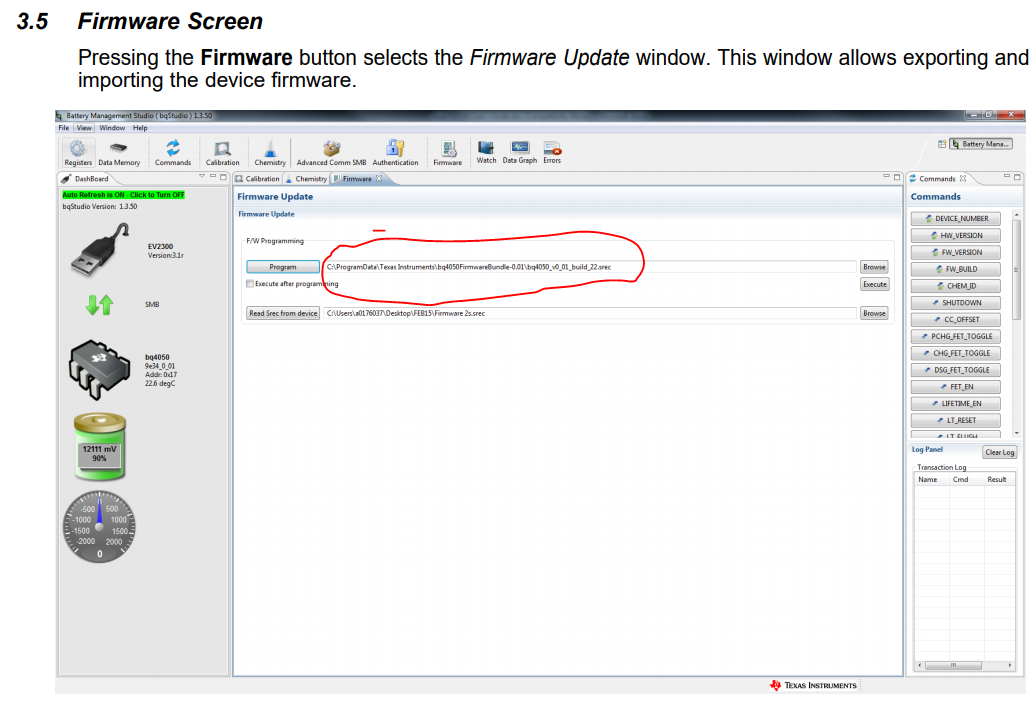The image size is (1035, 705).
Task: Click the Execute button
Action: (875, 284)
